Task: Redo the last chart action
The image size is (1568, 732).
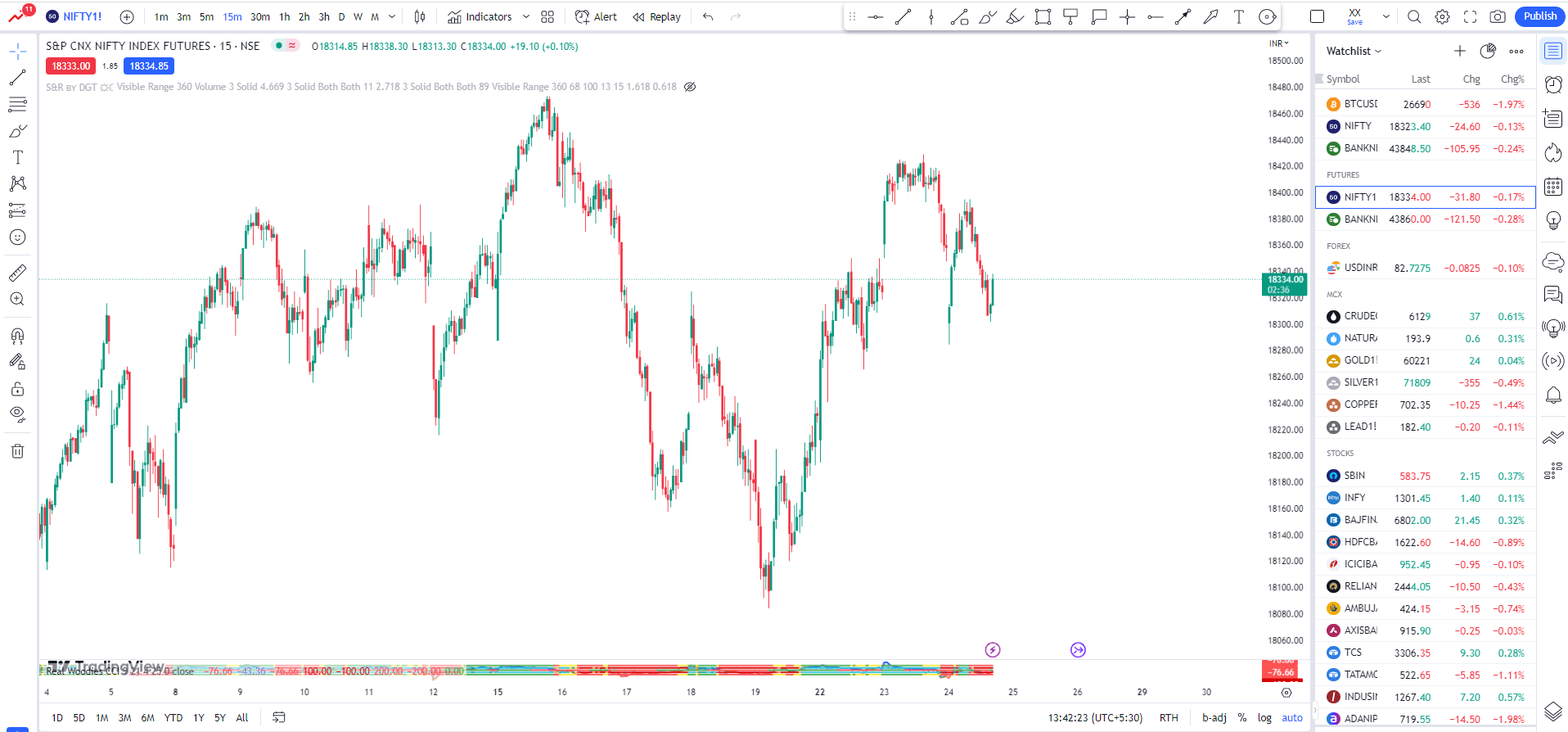Action: tap(736, 16)
